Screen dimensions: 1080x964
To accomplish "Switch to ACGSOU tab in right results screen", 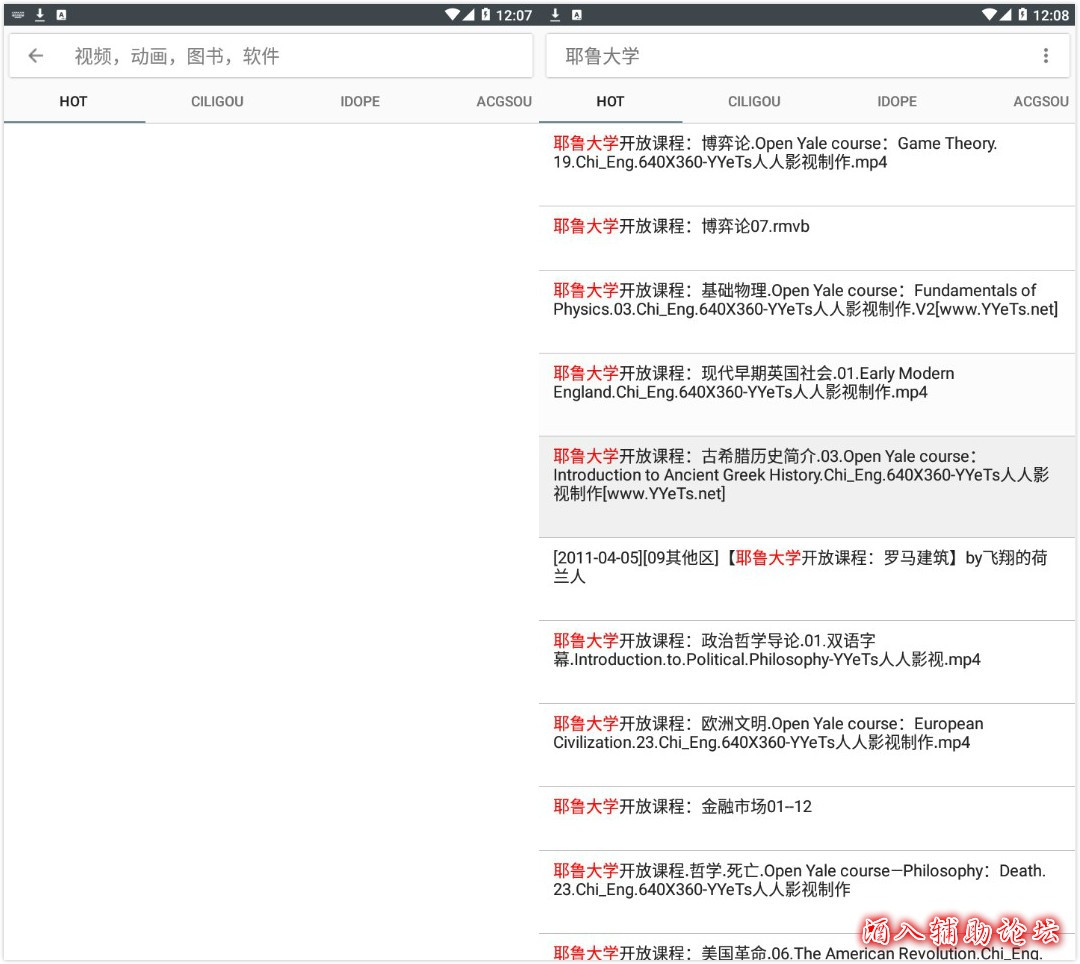I will point(1041,102).
